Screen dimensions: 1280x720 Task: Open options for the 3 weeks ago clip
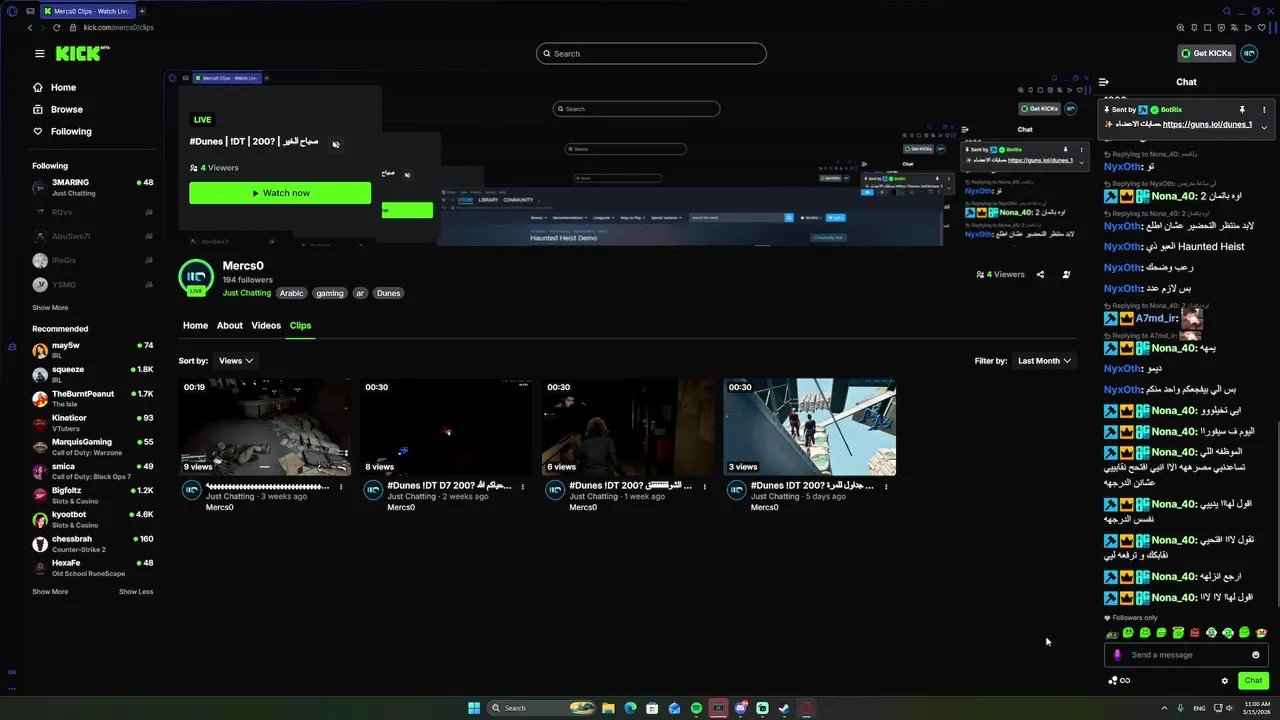click(x=341, y=487)
